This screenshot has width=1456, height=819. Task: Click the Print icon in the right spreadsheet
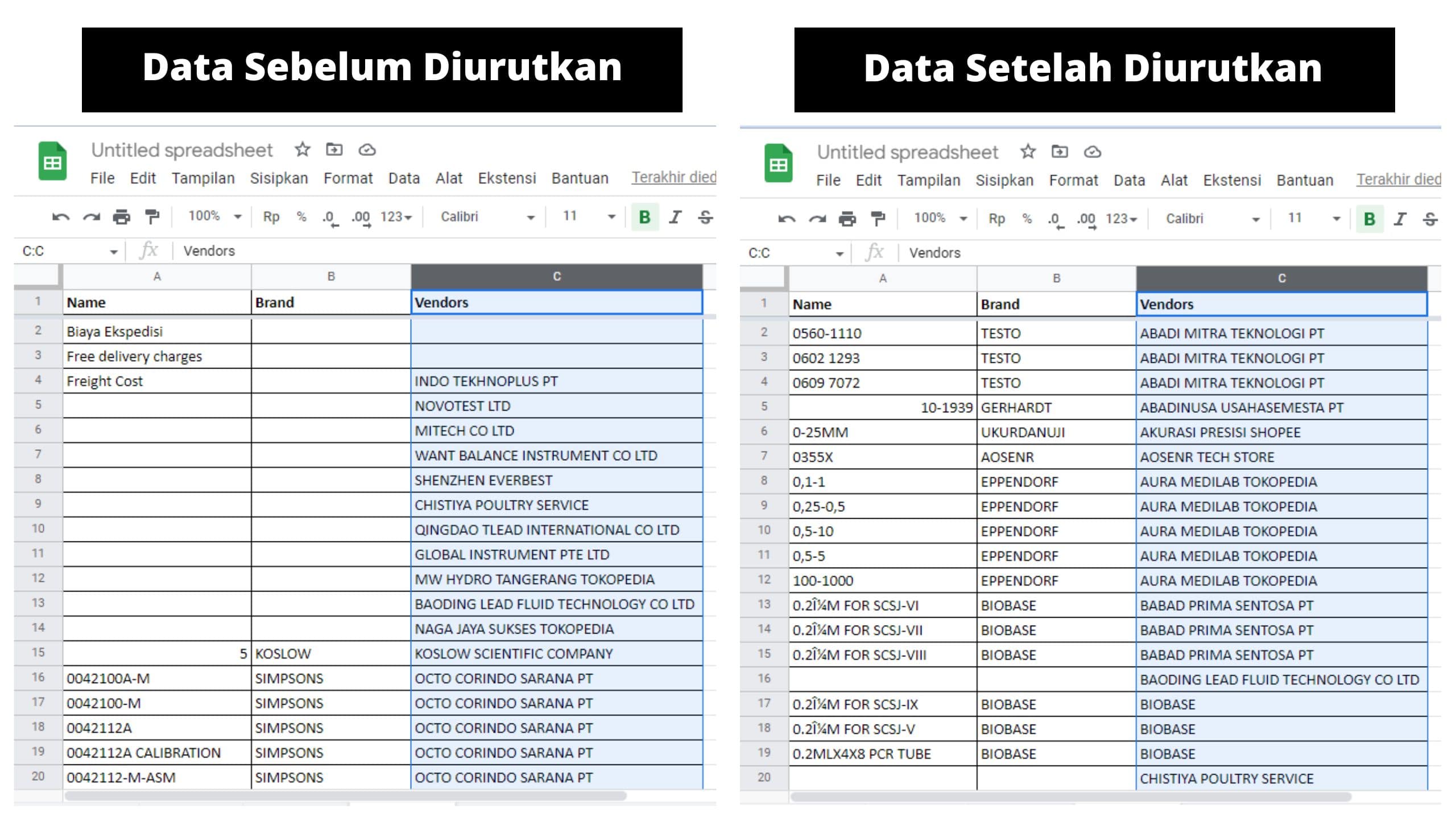pyautogui.click(x=847, y=220)
